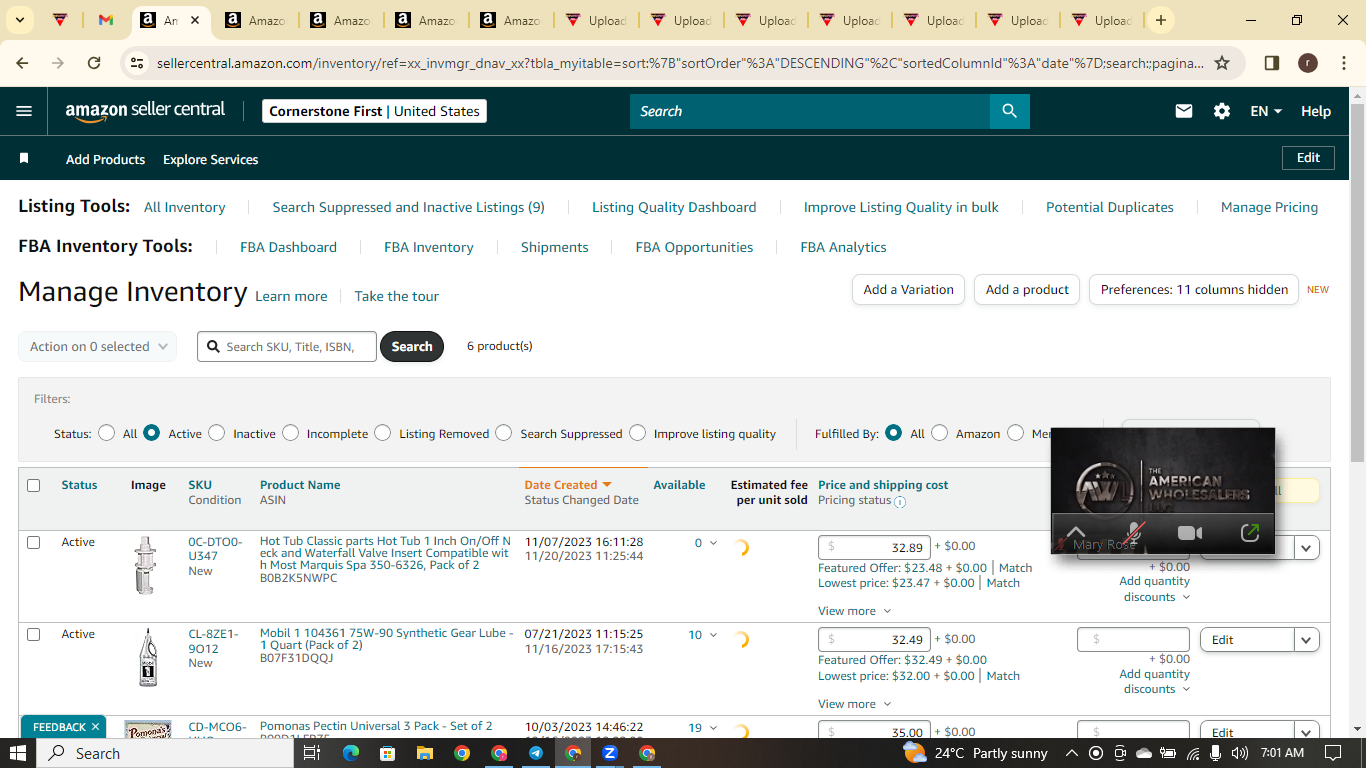Expand View more for Mobil 1 pricing
This screenshot has width=1366, height=768.
point(854,704)
